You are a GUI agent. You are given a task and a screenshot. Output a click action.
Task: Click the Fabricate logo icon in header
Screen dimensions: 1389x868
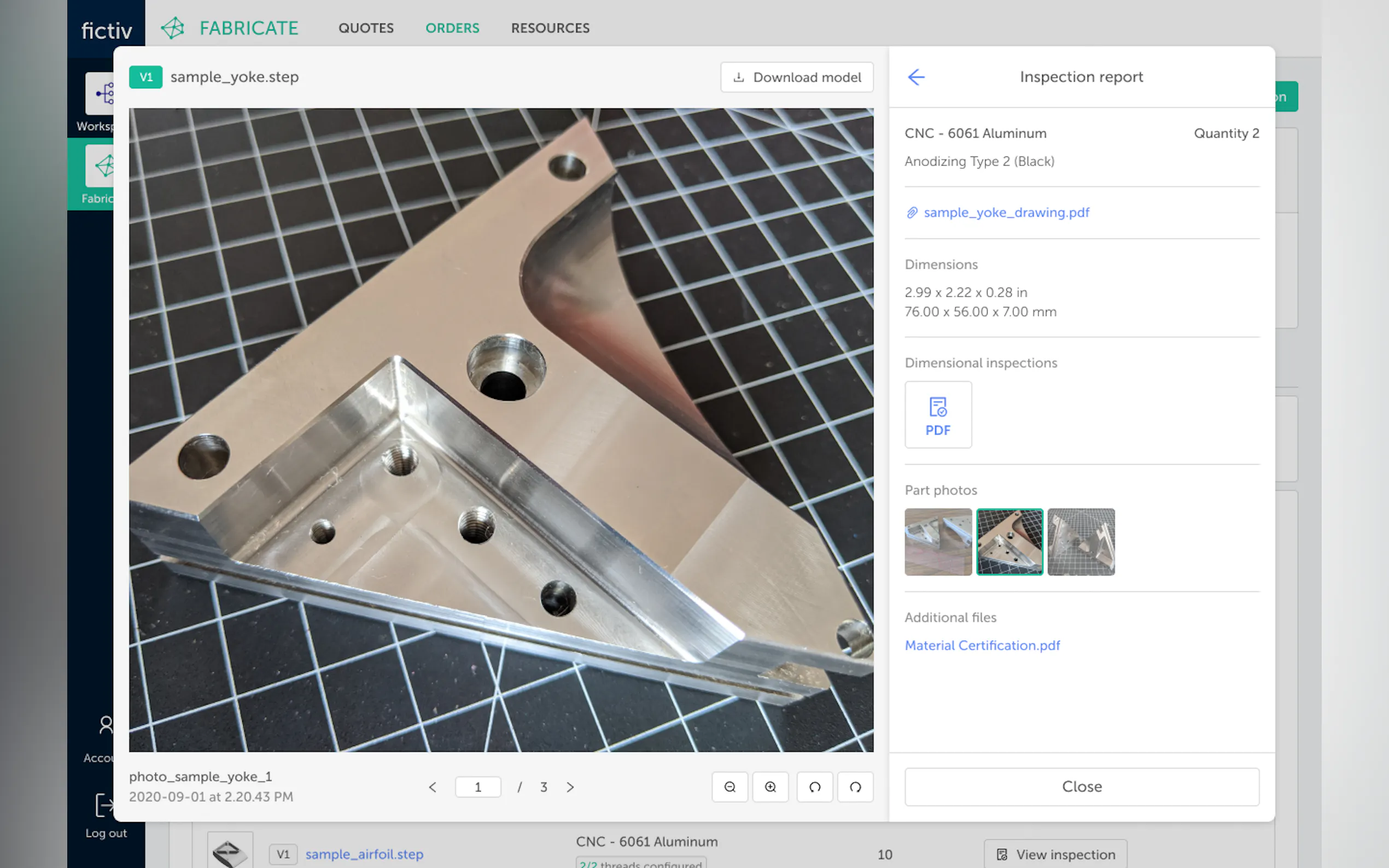172,27
